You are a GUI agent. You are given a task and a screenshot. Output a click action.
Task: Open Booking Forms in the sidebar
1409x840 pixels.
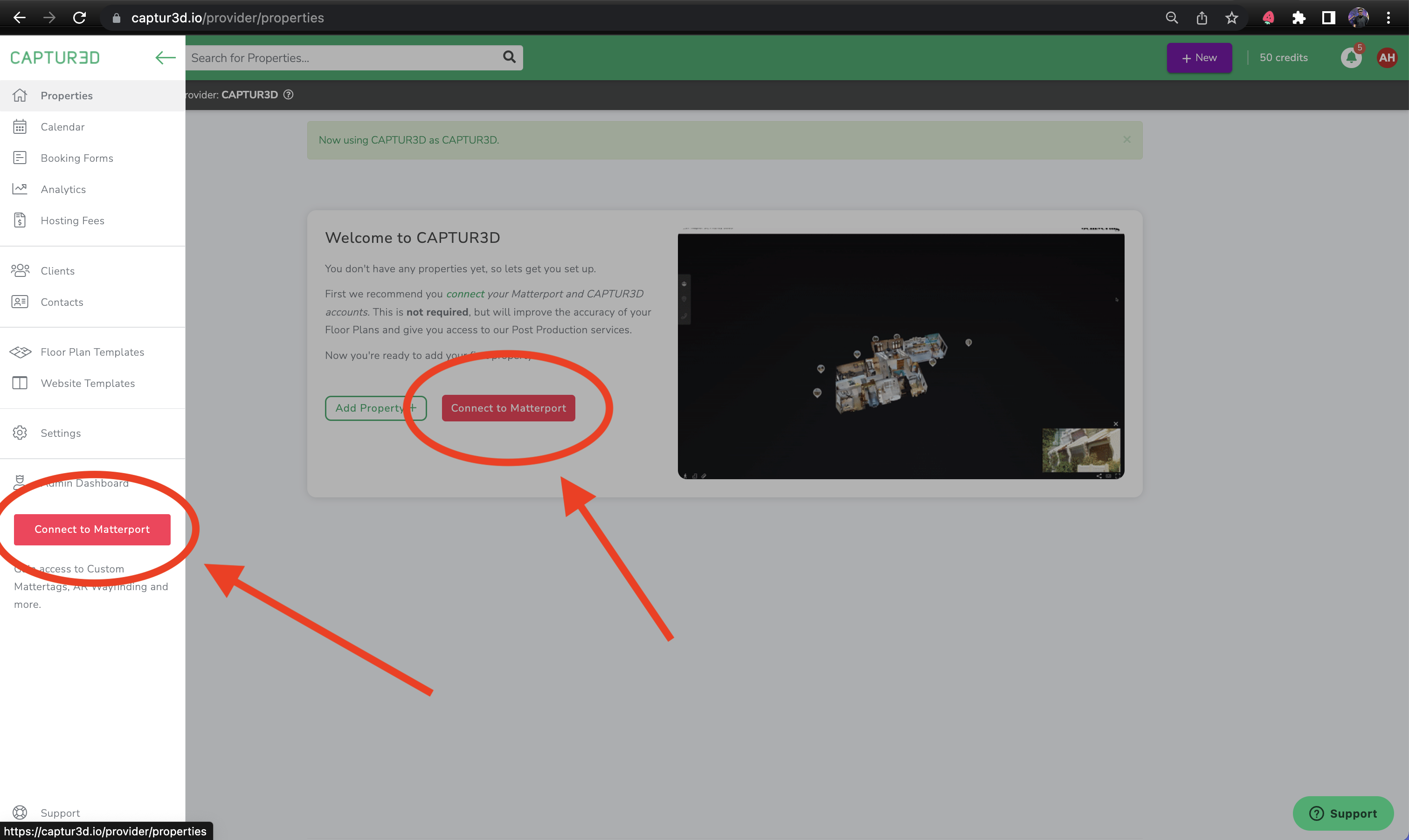tap(92, 158)
